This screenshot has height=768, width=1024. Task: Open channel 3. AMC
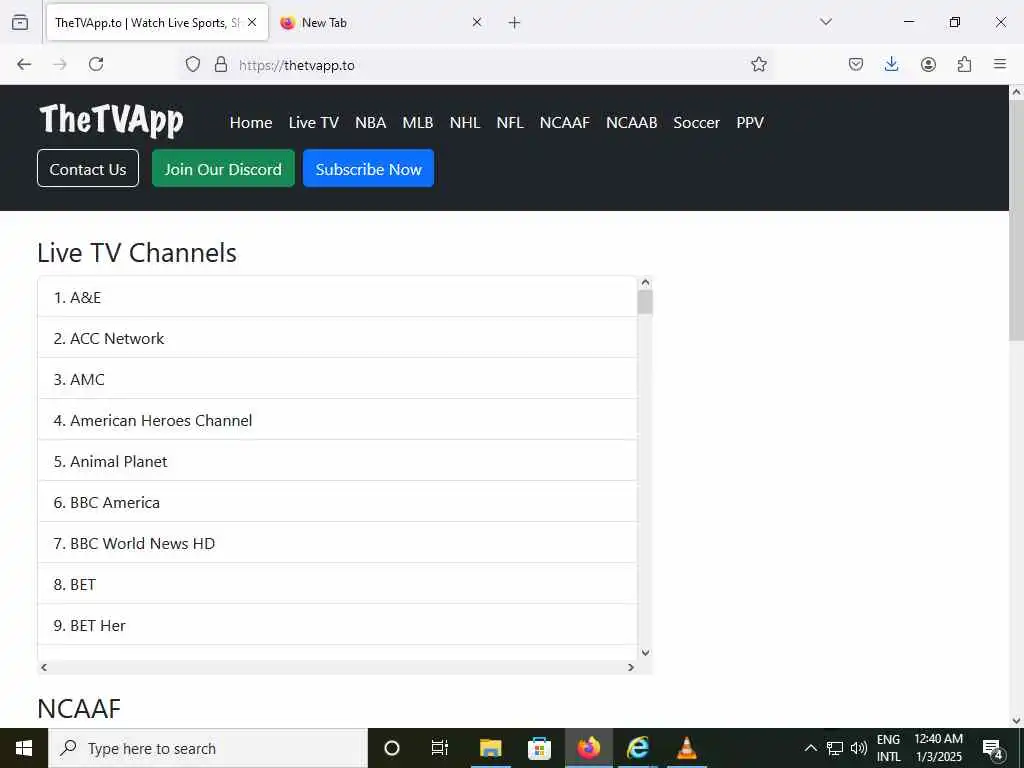pos(338,379)
